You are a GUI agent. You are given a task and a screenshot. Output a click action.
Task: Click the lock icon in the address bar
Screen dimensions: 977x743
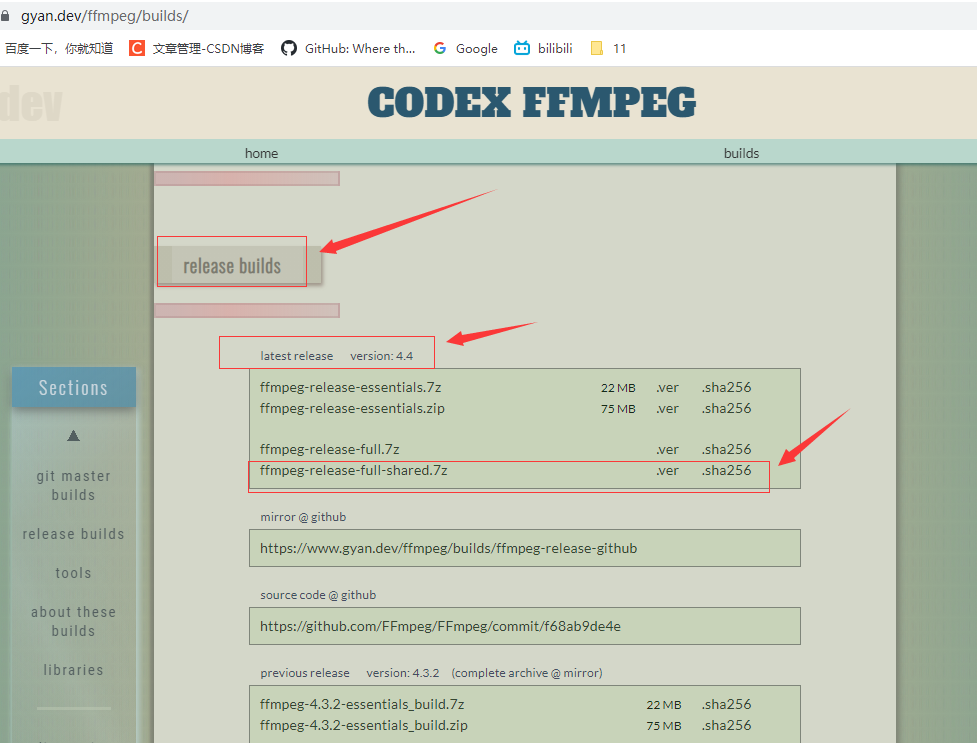coord(5,16)
